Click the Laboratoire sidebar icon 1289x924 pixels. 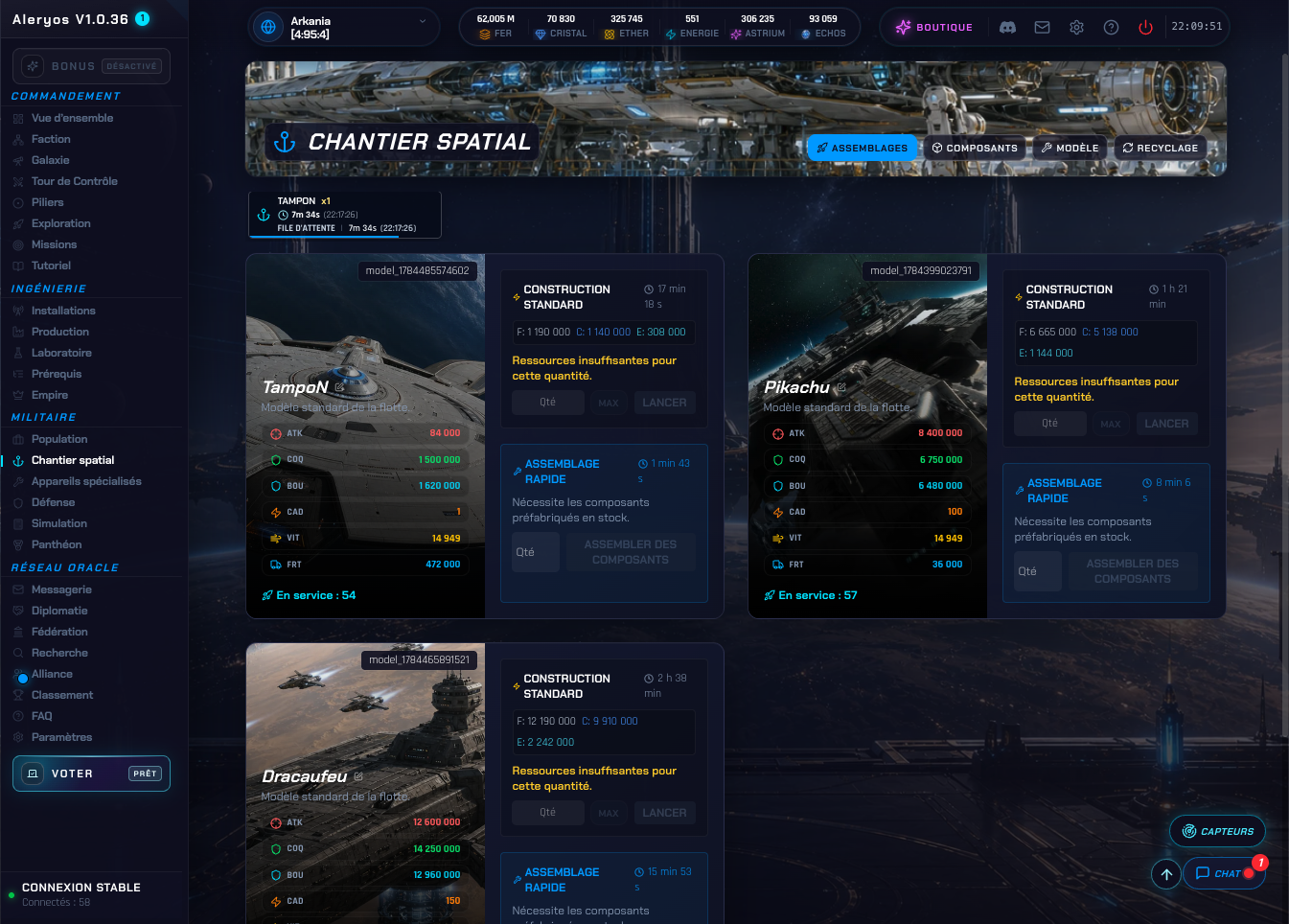click(x=18, y=354)
